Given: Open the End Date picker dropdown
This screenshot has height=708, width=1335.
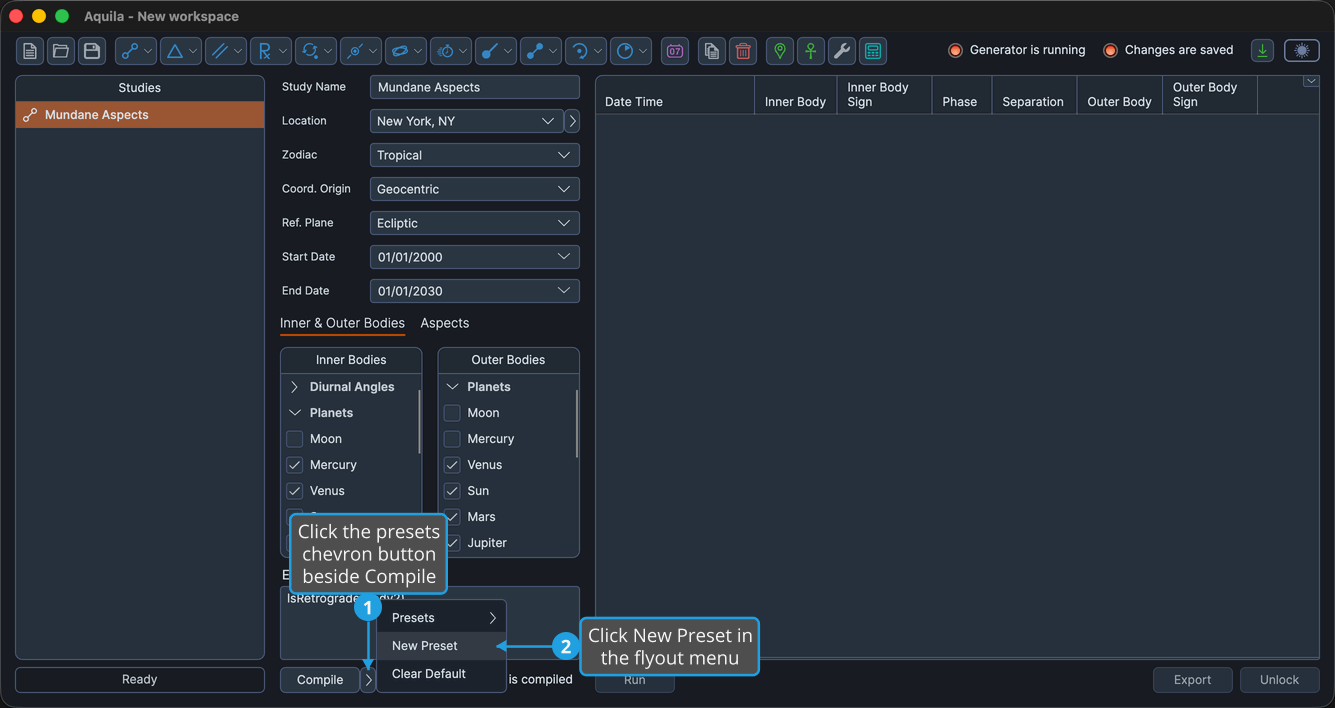Looking at the screenshot, I should [474, 291].
